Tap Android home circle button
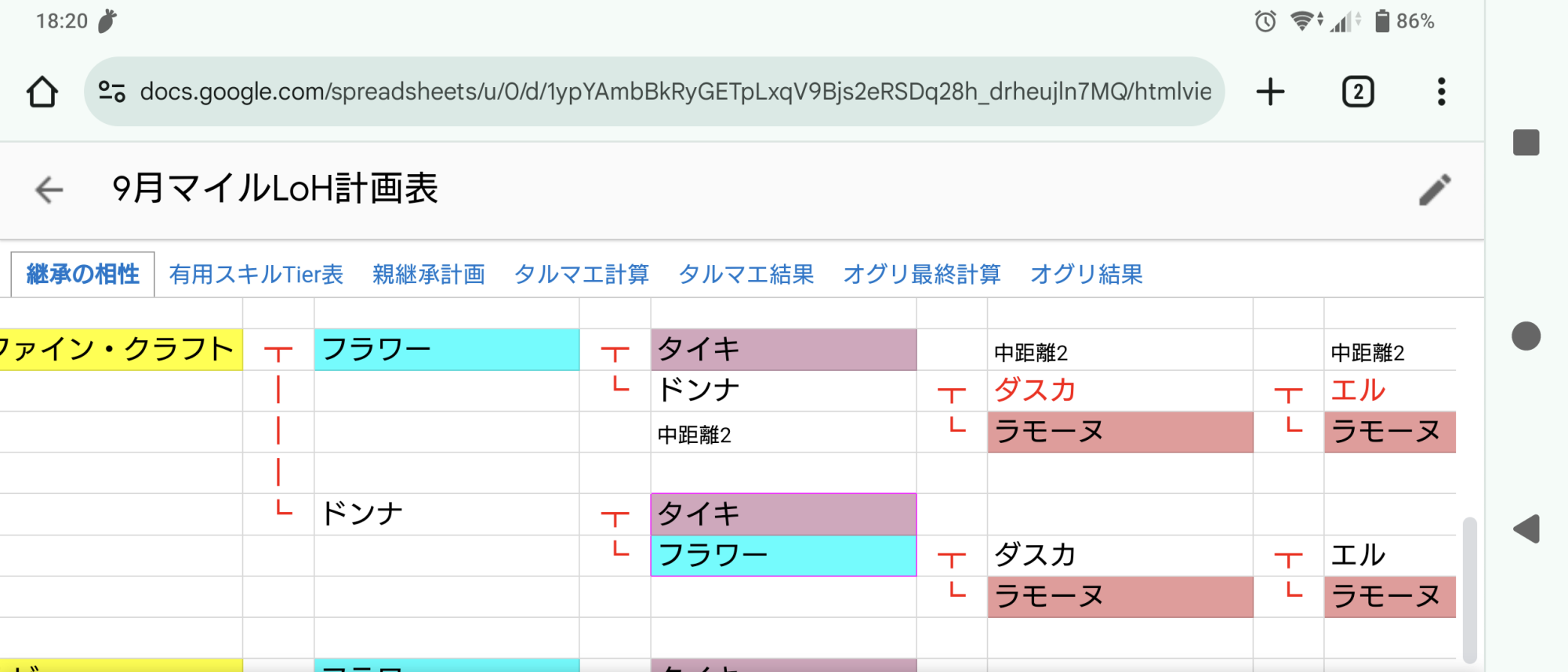 point(1526,336)
